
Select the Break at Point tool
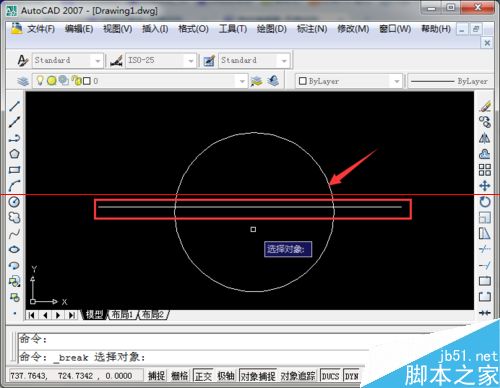[x=485, y=281]
